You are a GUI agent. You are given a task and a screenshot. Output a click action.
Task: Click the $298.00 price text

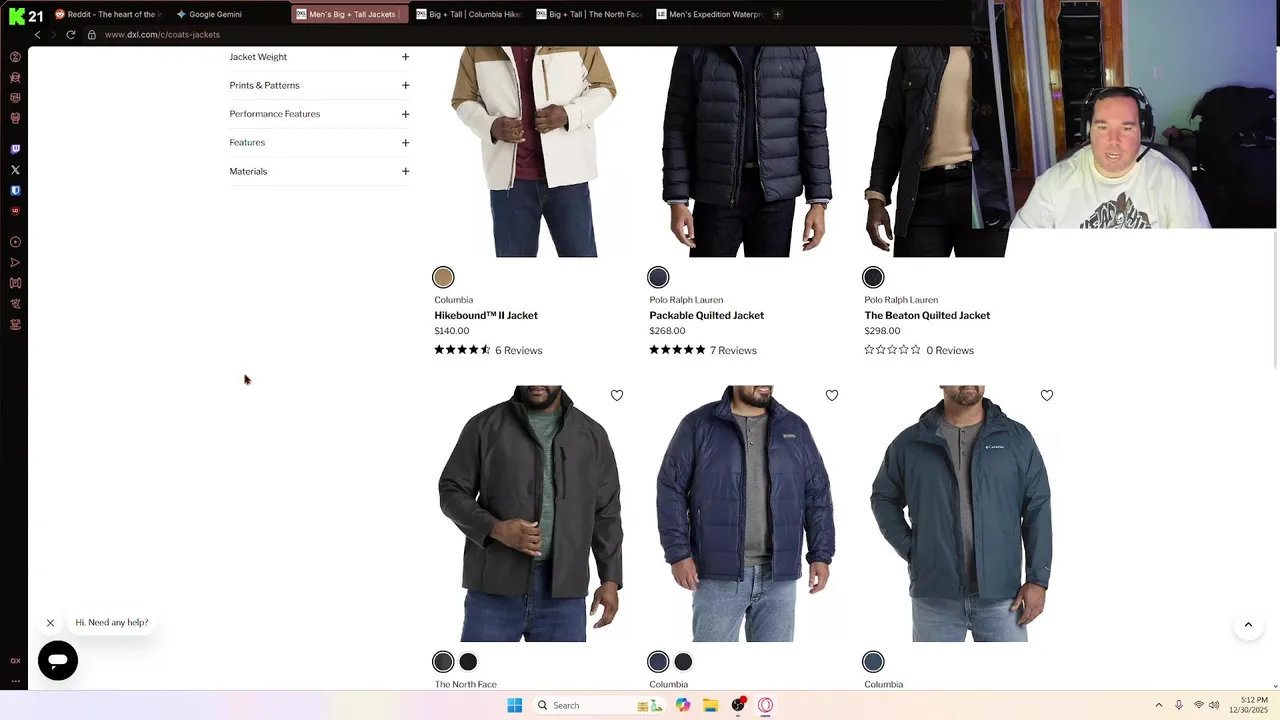(882, 331)
